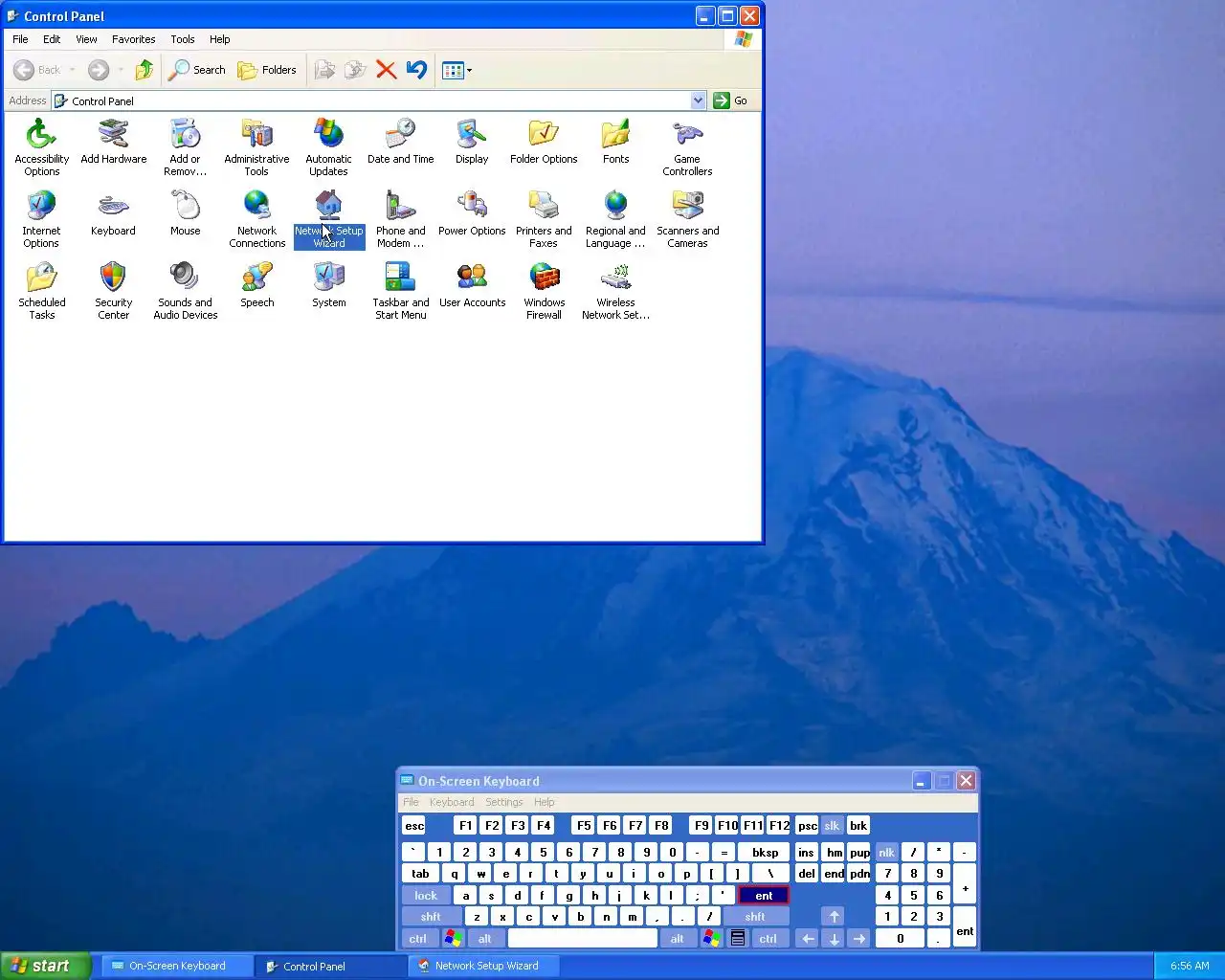Open the Speech icon

(x=256, y=285)
